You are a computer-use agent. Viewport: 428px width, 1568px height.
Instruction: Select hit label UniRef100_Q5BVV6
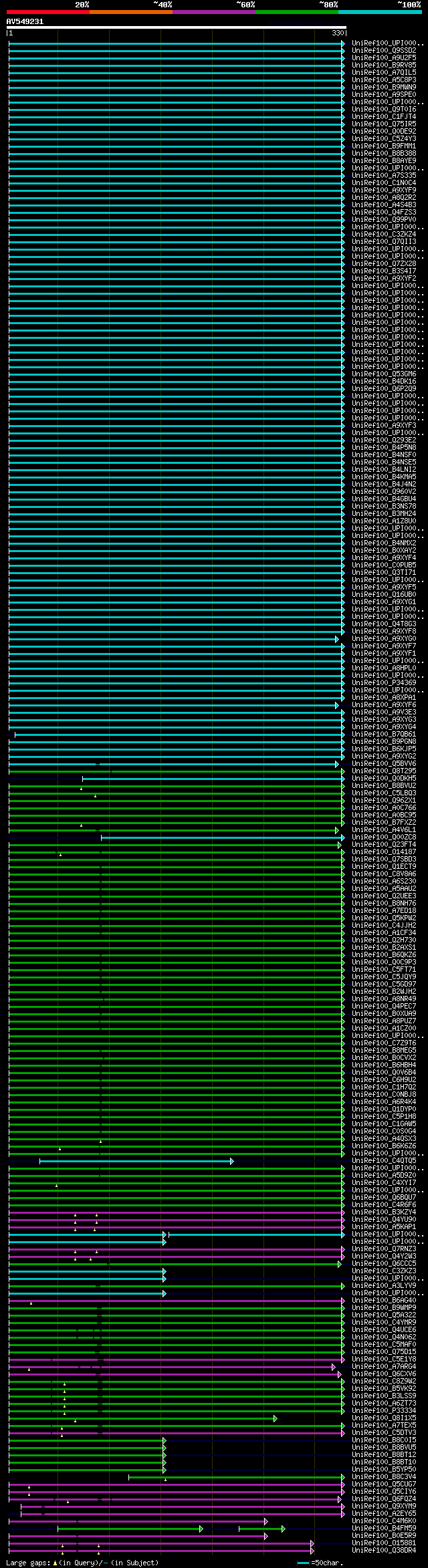click(x=384, y=763)
